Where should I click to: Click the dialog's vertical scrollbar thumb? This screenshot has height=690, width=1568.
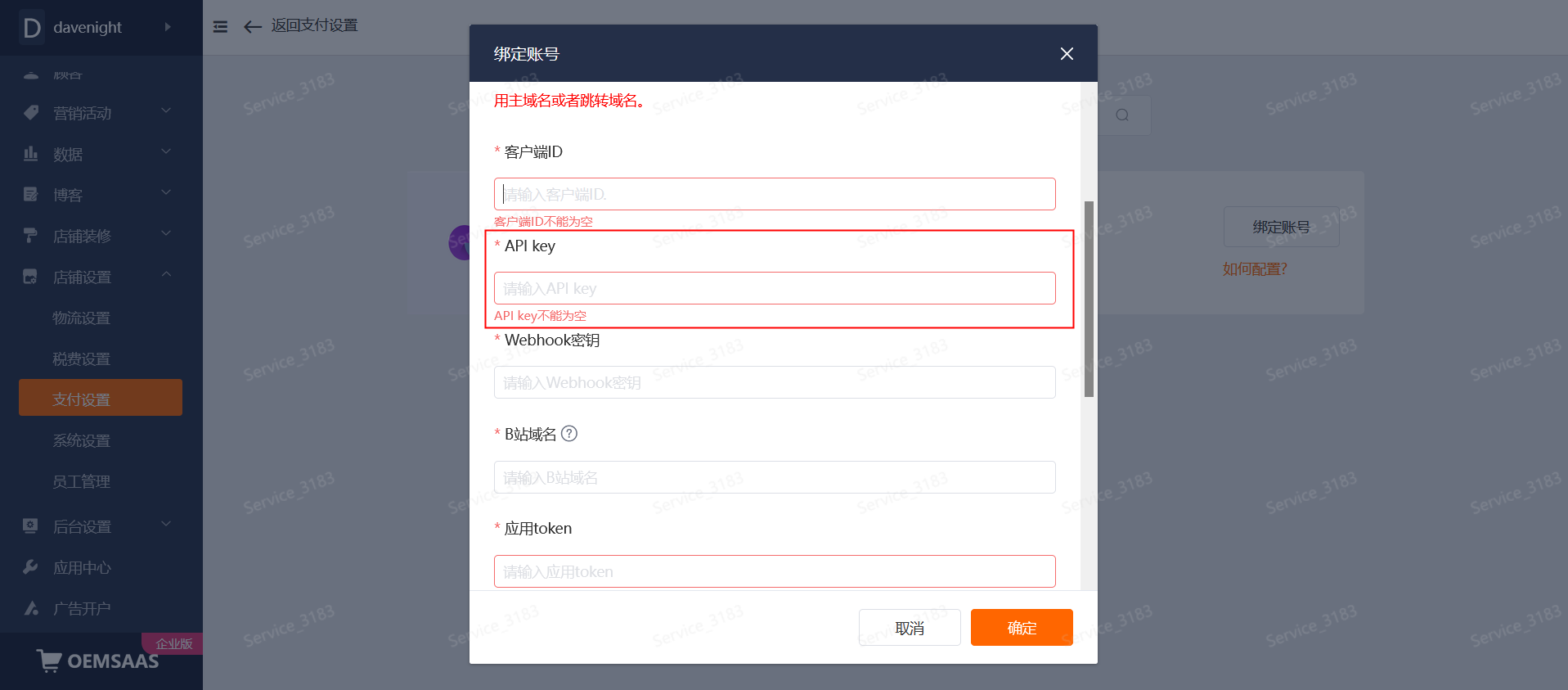(1089, 299)
